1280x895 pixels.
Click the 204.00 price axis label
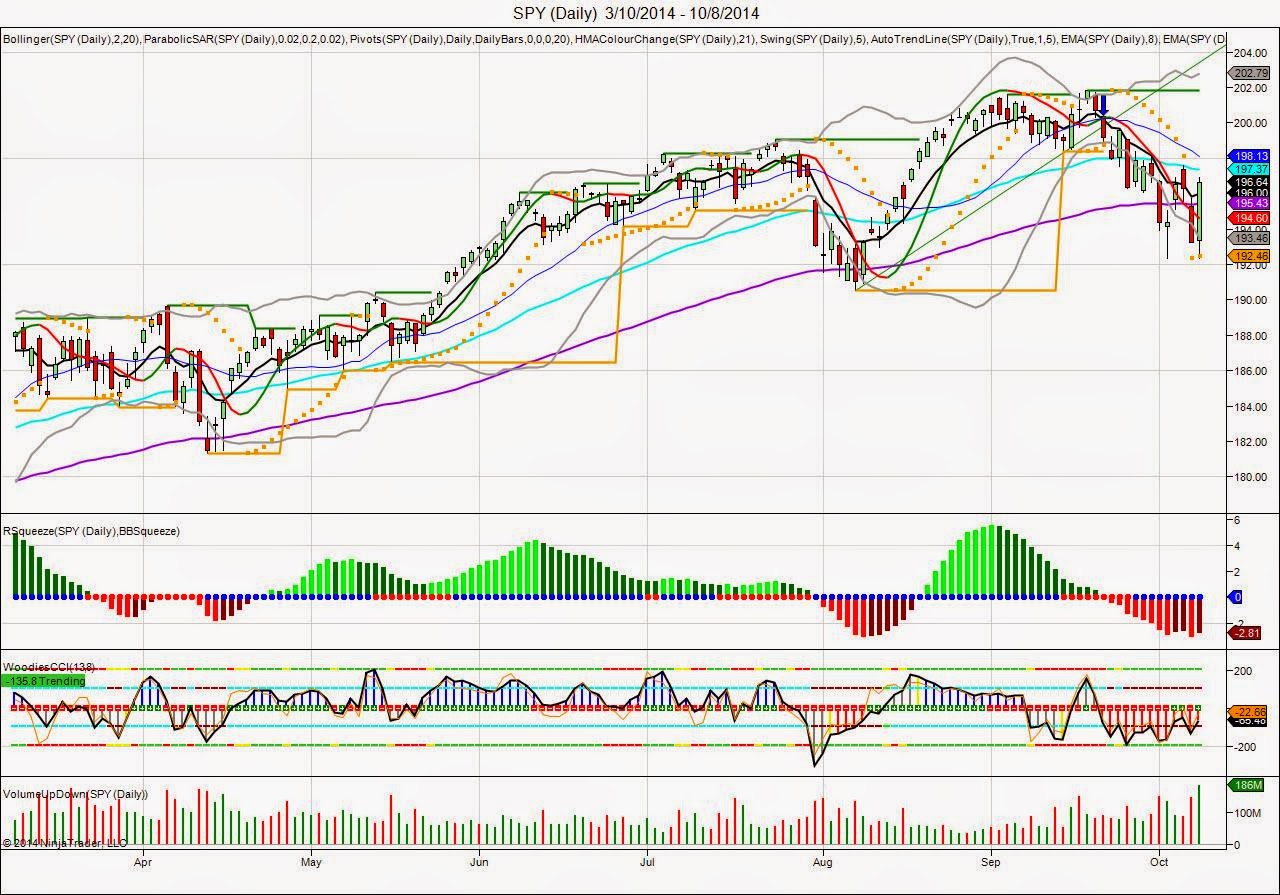[1253, 52]
